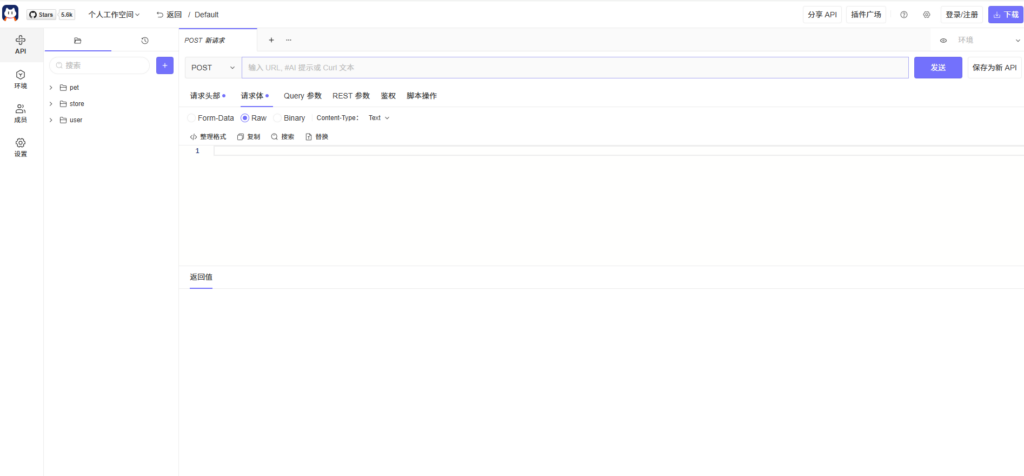Screen dimensions: 1024x476
Task: Click the URL input field
Action: tap(575, 68)
